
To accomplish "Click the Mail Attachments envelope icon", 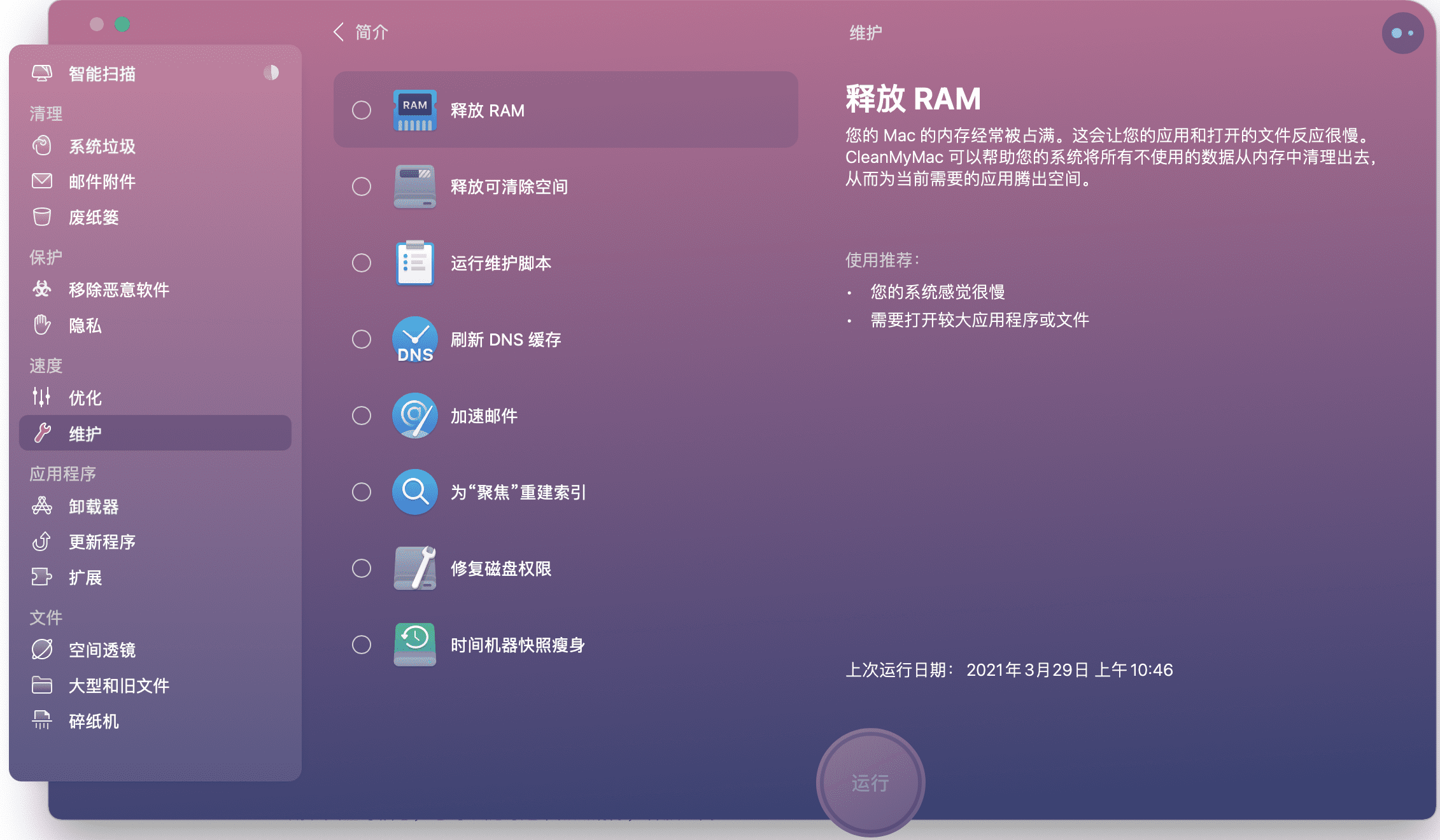I will click(x=42, y=181).
